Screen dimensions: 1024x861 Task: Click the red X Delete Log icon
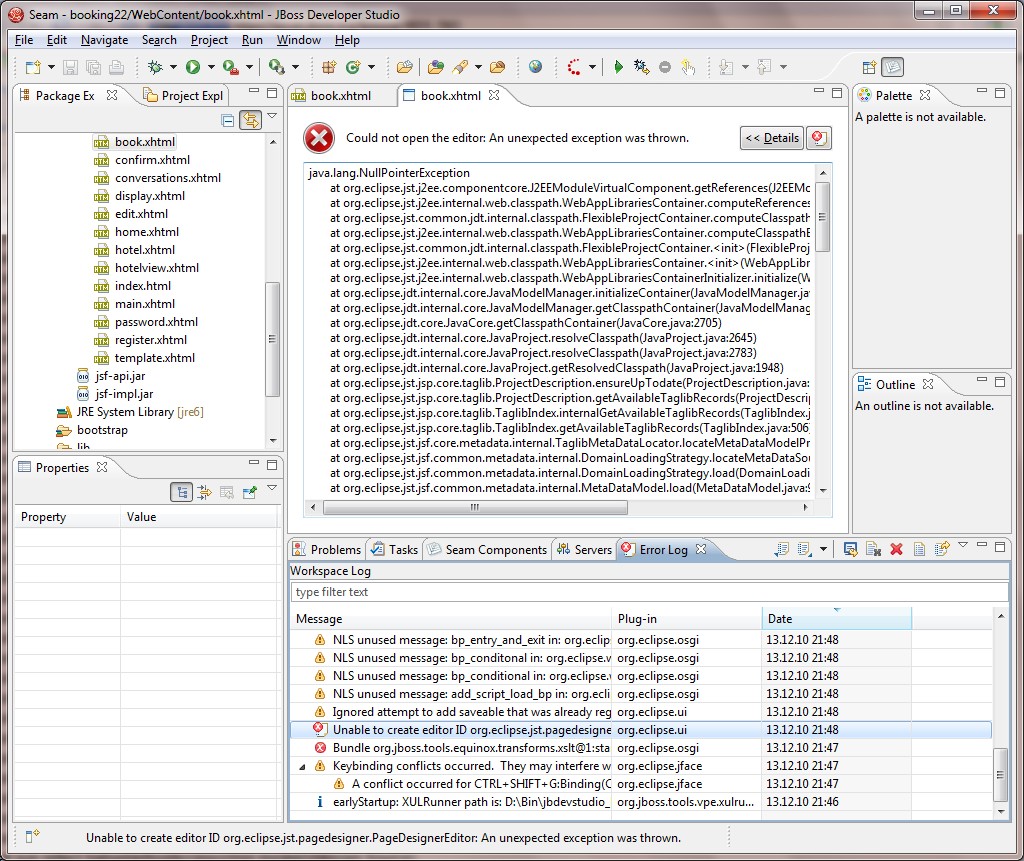[x=896, y=549]
